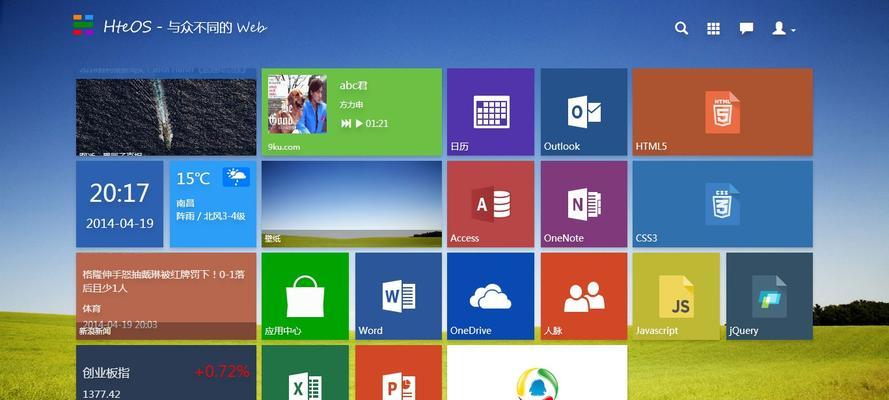Click the date 2014-04-19 in clock tile
This screenshot has width=889, height=400.
120,223
